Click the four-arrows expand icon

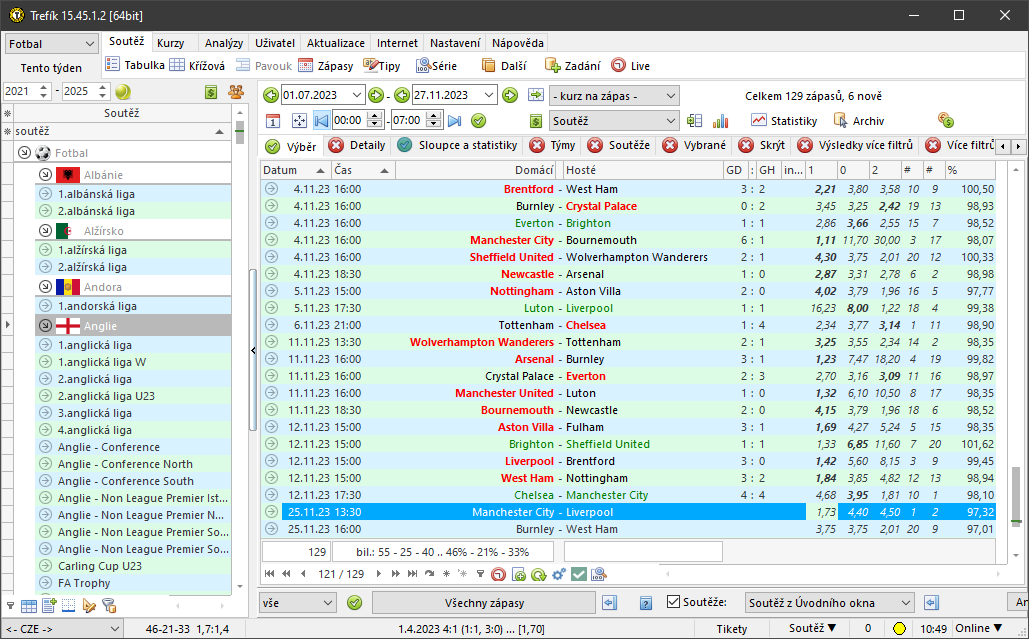[x=299, y=121]
